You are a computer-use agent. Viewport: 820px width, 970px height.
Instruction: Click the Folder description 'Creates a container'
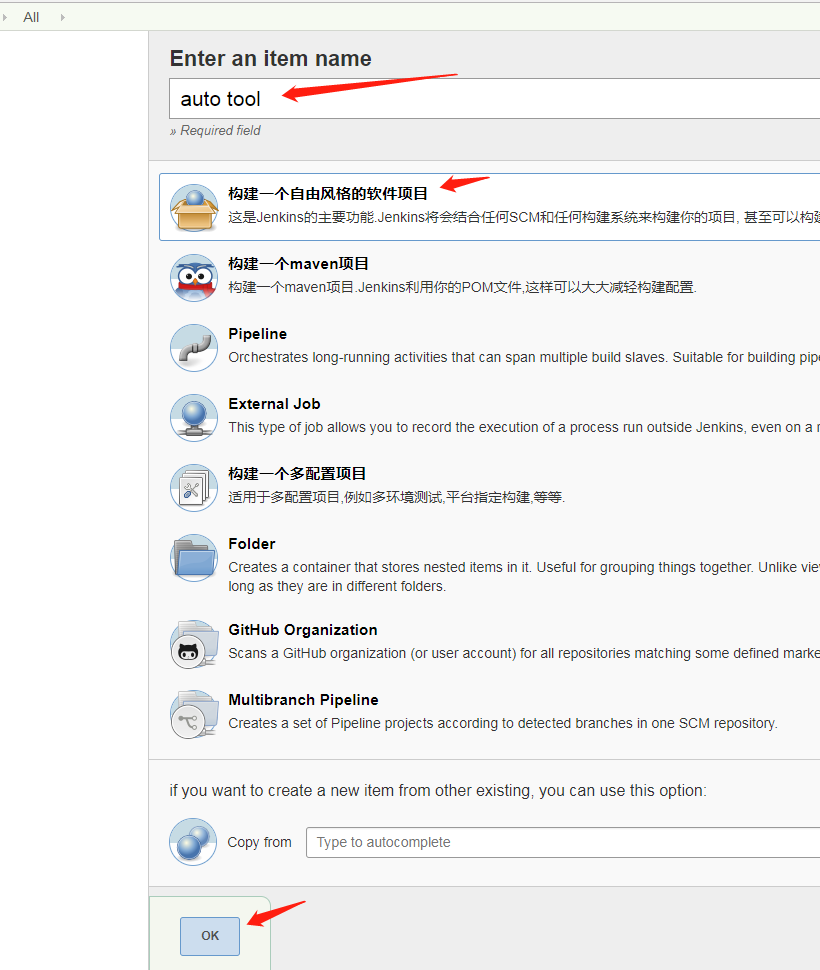click(x=524, y=577)
